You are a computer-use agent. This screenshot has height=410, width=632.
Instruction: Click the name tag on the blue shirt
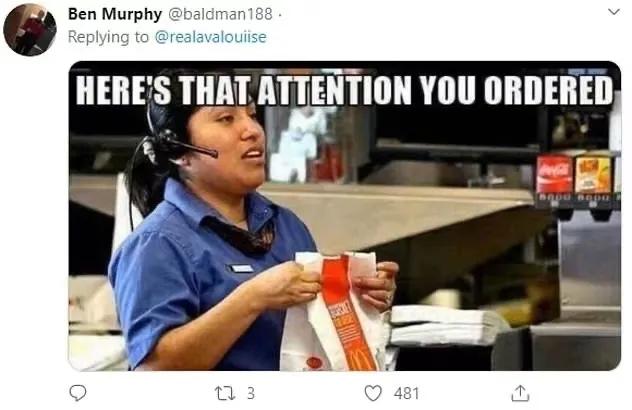tap(242, 268)
